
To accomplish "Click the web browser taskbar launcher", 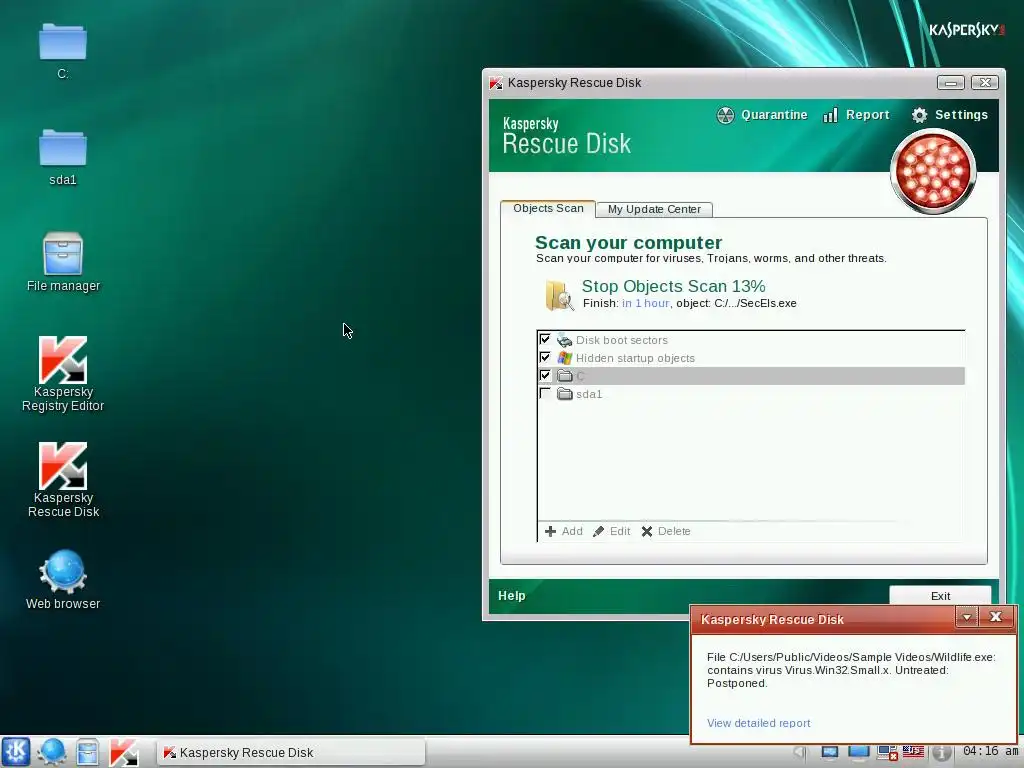I will coord(52,752).
